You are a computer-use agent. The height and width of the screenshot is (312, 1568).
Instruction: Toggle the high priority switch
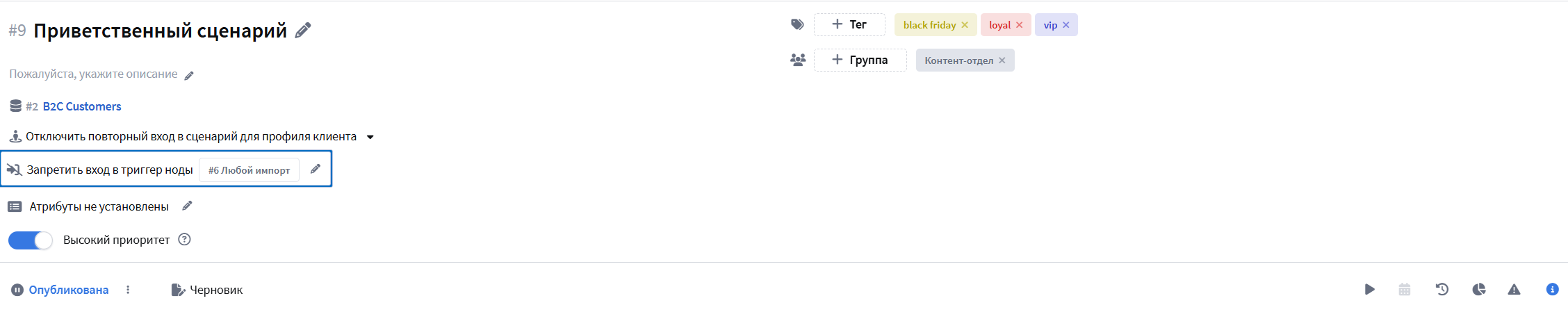(x=30, y=240)
